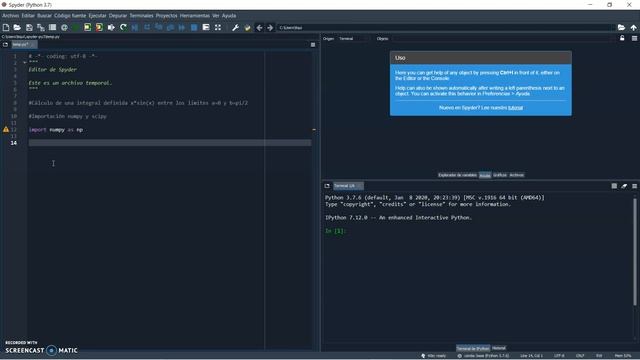Debug step return icon
This screenshot has width=640, height=360.
170,27
